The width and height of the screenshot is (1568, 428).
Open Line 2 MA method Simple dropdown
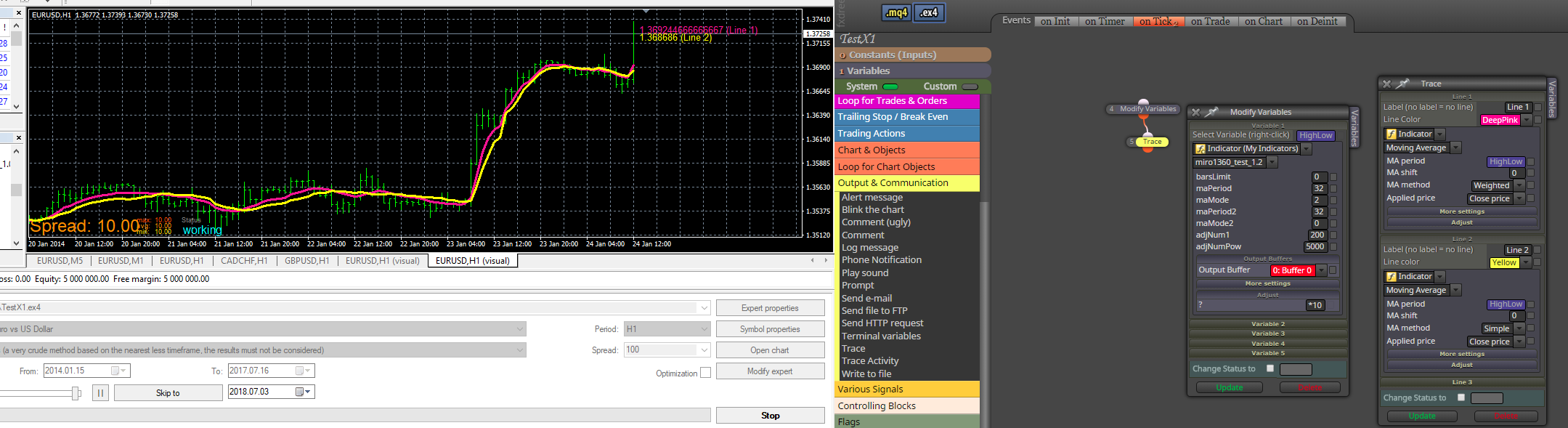click(1519, 329)
